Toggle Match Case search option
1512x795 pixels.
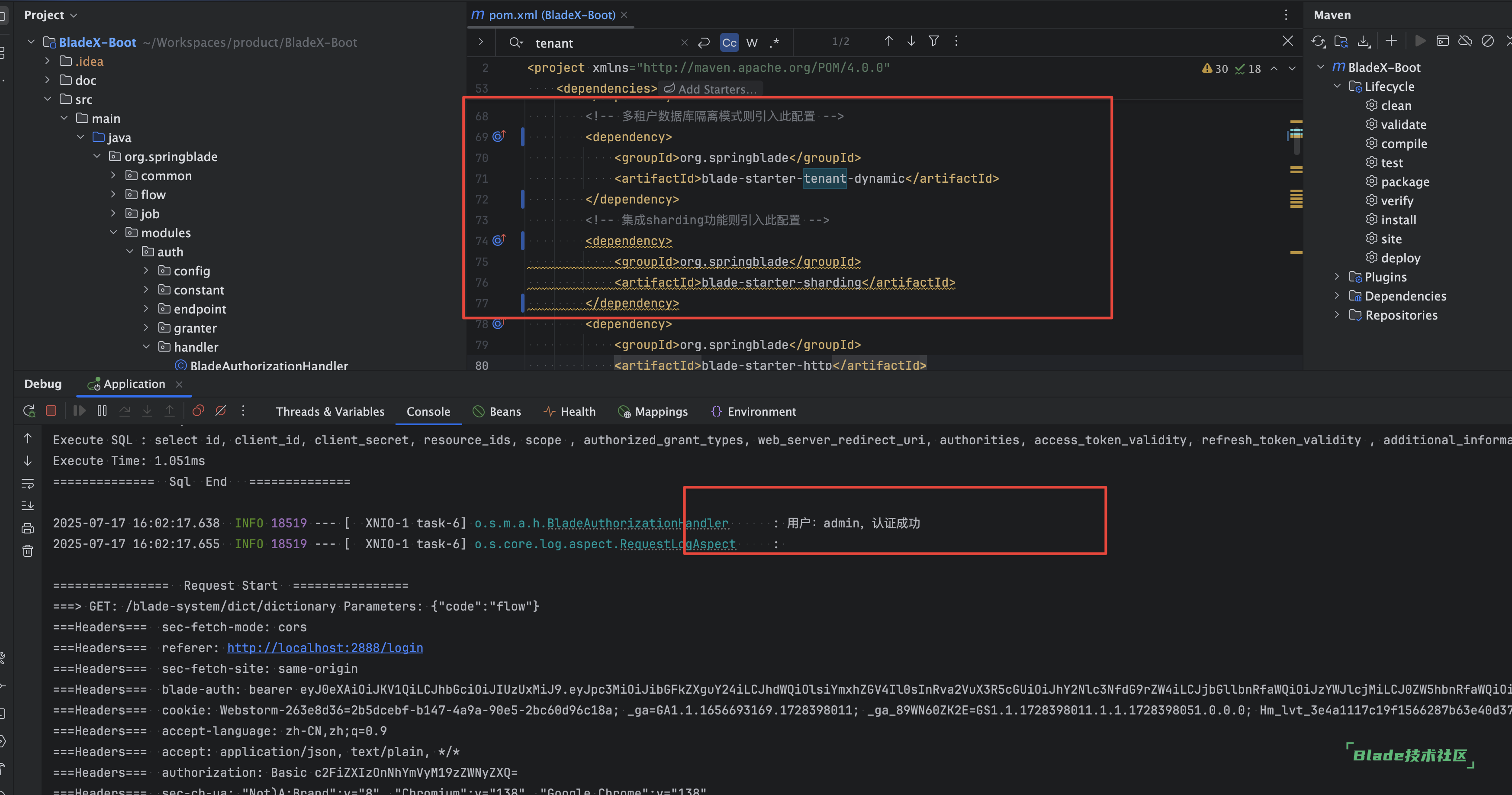pos(729,42)
